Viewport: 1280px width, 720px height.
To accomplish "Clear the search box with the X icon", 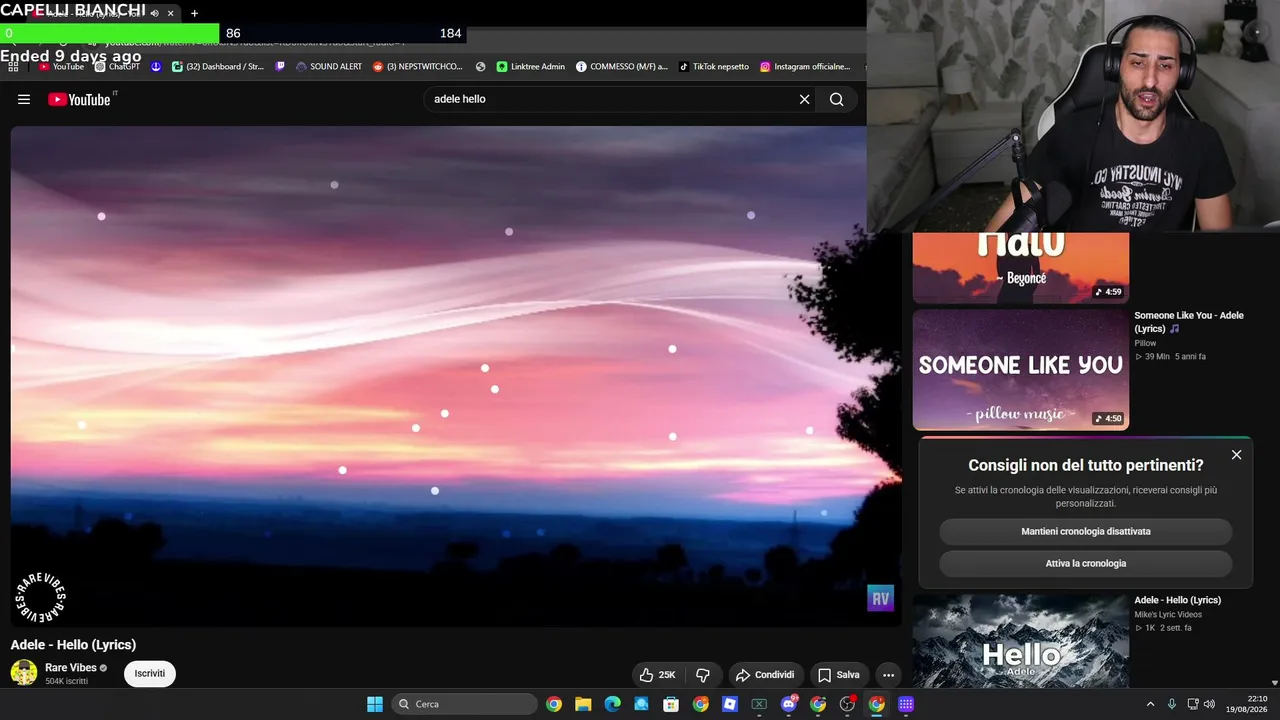I will coord(804,99).
